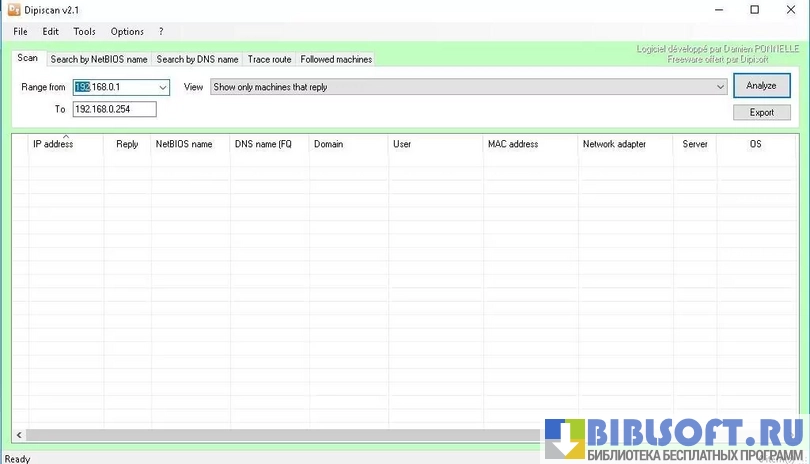Open the File menu
The height and width of the screenshot is (464, 810).
20,32
